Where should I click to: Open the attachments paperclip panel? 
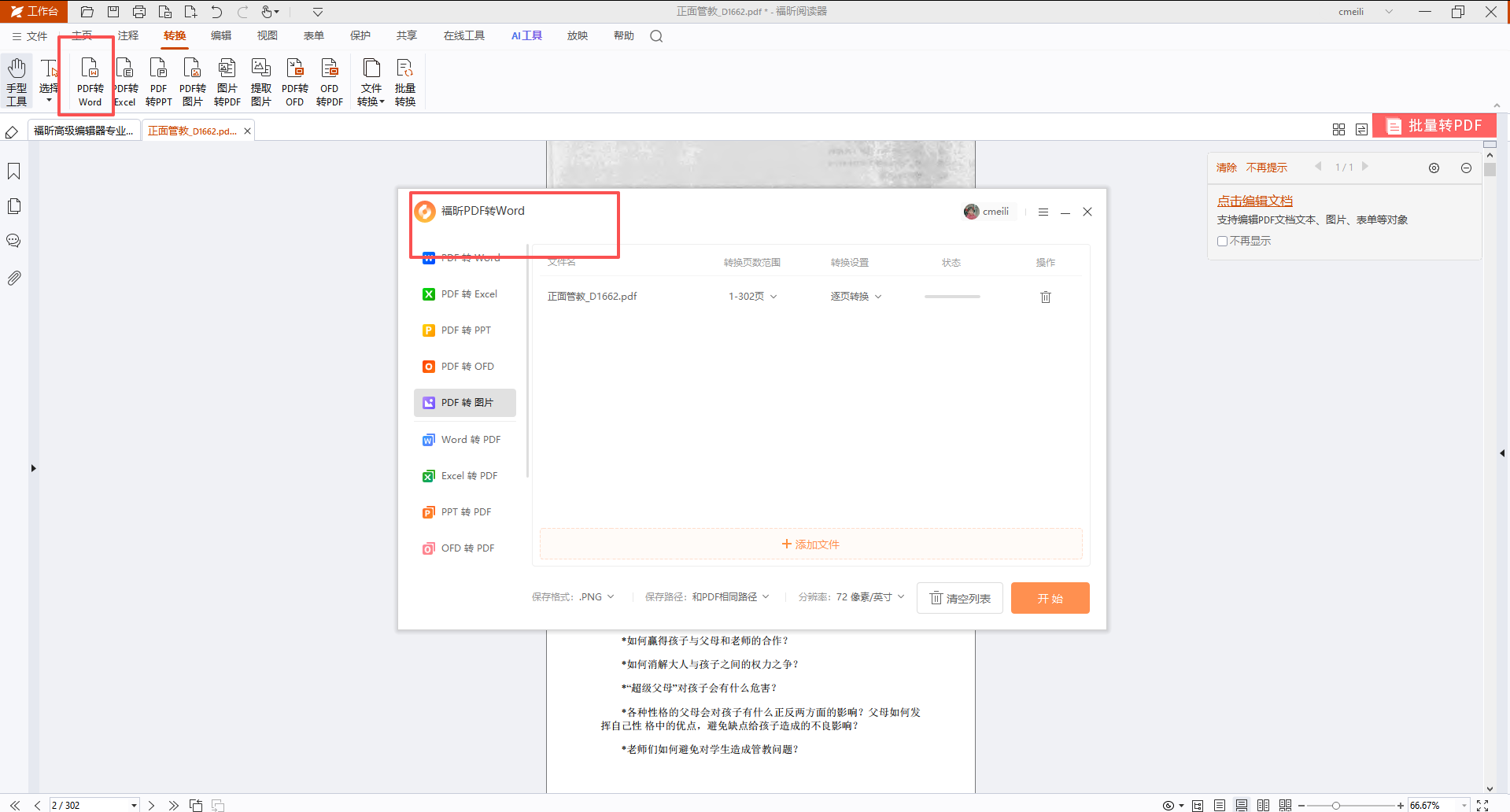point(14,278)
